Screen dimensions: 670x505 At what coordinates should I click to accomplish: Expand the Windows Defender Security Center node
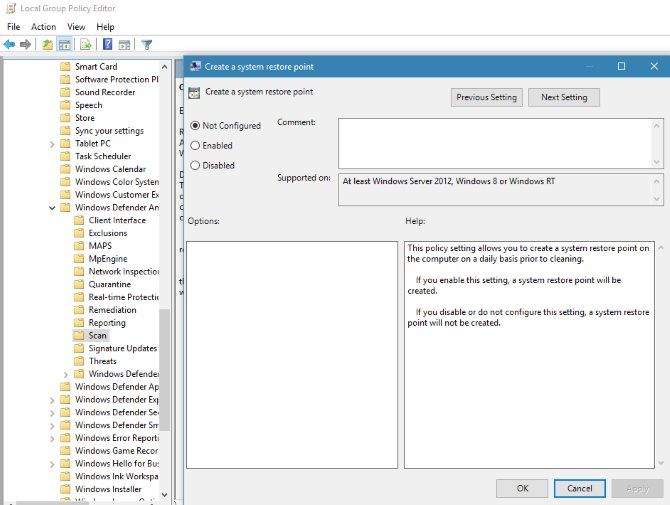52,413
